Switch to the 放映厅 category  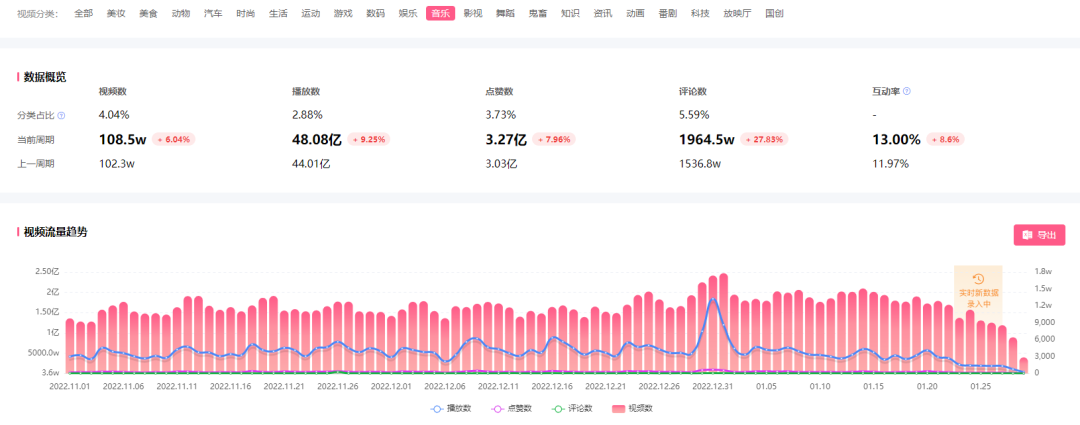point(737,14)
